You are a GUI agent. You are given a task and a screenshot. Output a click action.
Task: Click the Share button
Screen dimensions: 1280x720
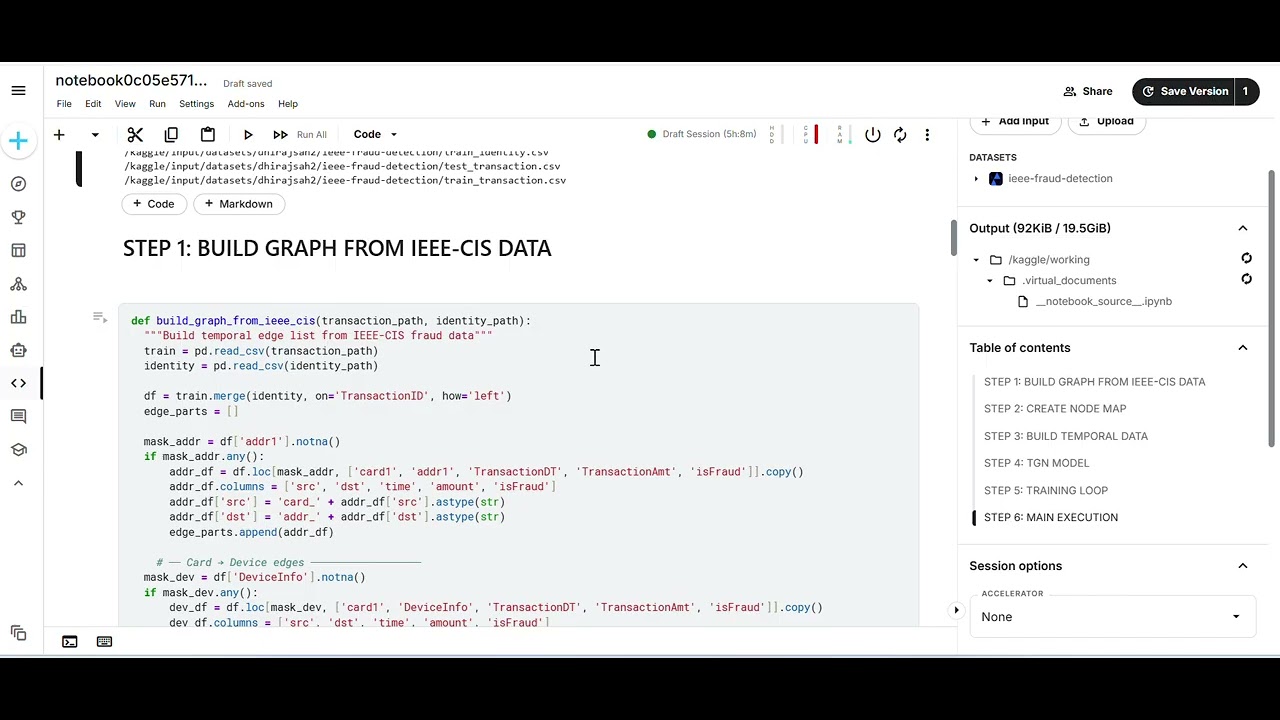[1087, 91]
